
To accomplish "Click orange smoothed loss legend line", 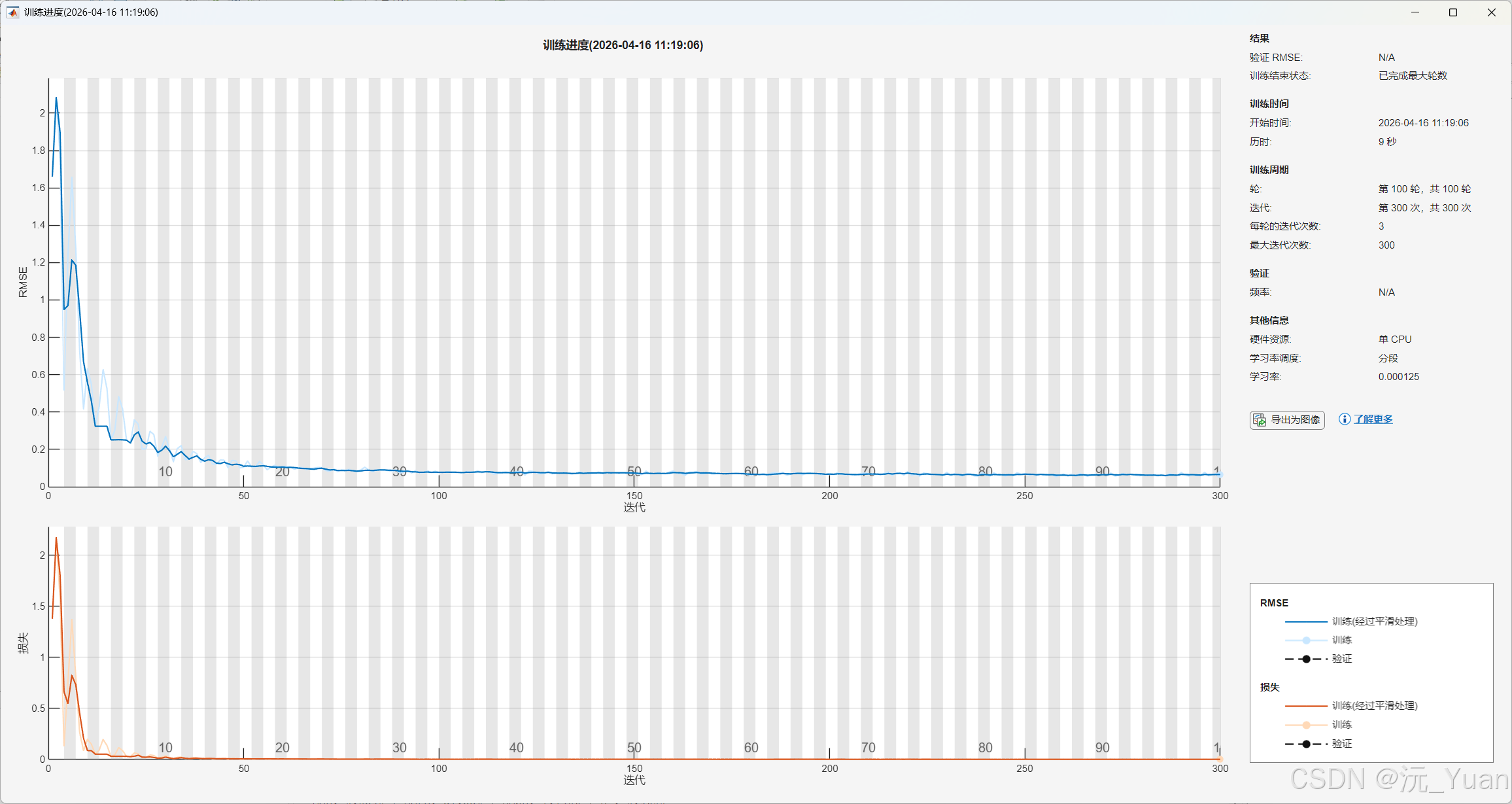I will tap(1305, 706).
